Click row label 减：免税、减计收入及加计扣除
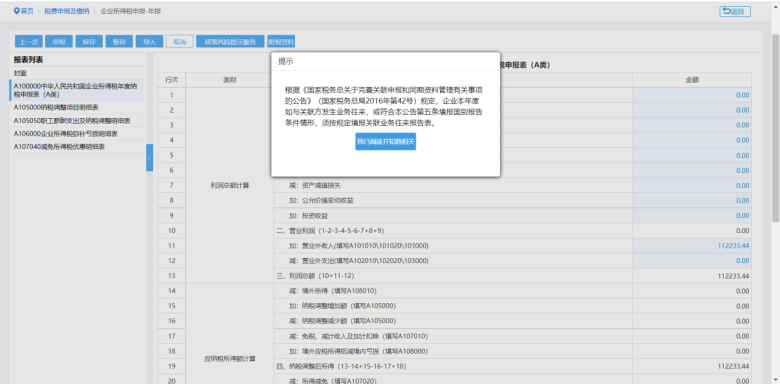The image size is (780, 385). click(x=358, y=336)
